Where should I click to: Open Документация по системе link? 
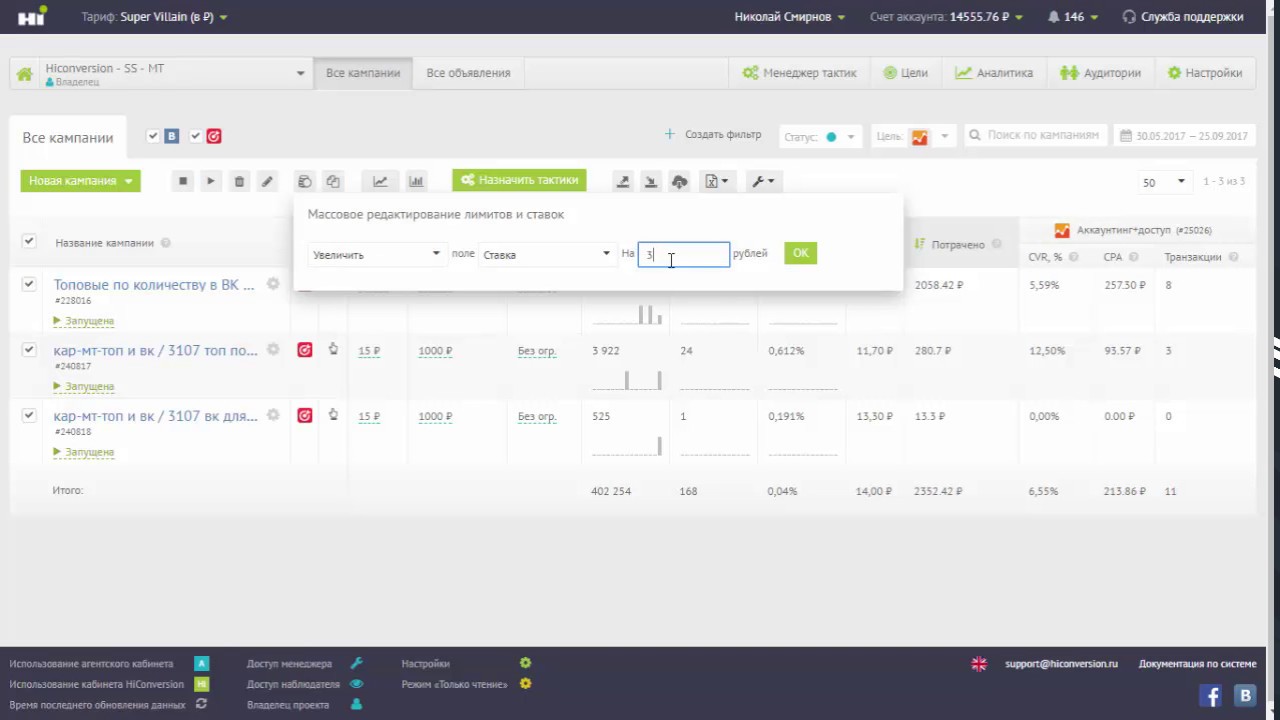tap(1197, 663)
